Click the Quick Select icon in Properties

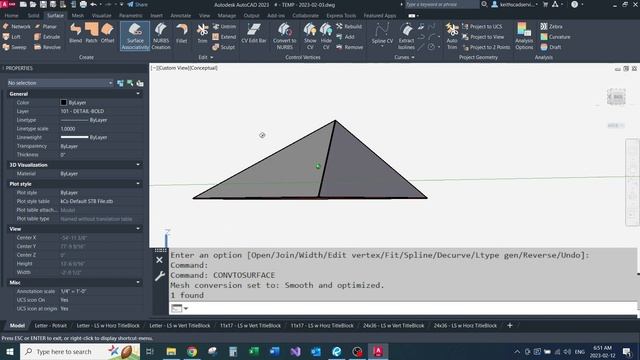pos(140,83)
